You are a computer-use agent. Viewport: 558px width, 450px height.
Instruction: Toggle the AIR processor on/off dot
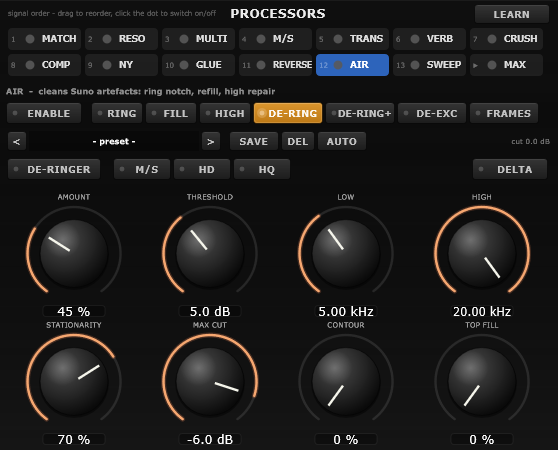click(338, 65)
